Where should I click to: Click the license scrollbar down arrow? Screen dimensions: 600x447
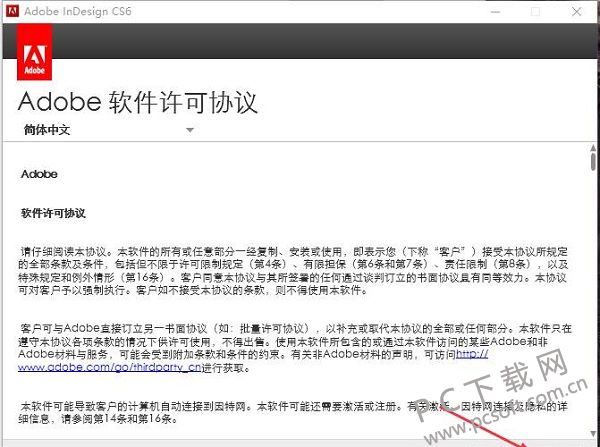593,434
